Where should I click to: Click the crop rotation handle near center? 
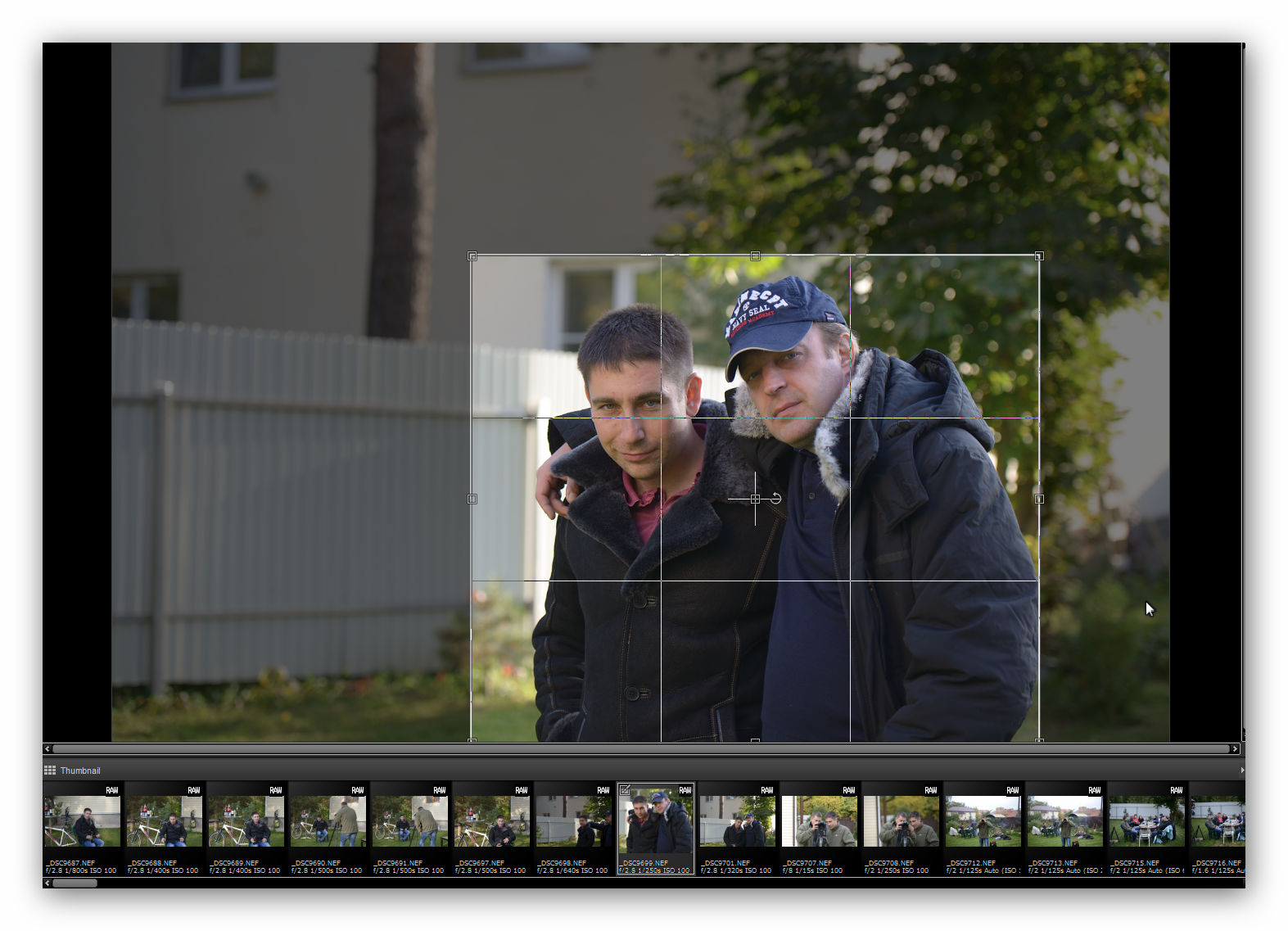(x=775, y=498)
